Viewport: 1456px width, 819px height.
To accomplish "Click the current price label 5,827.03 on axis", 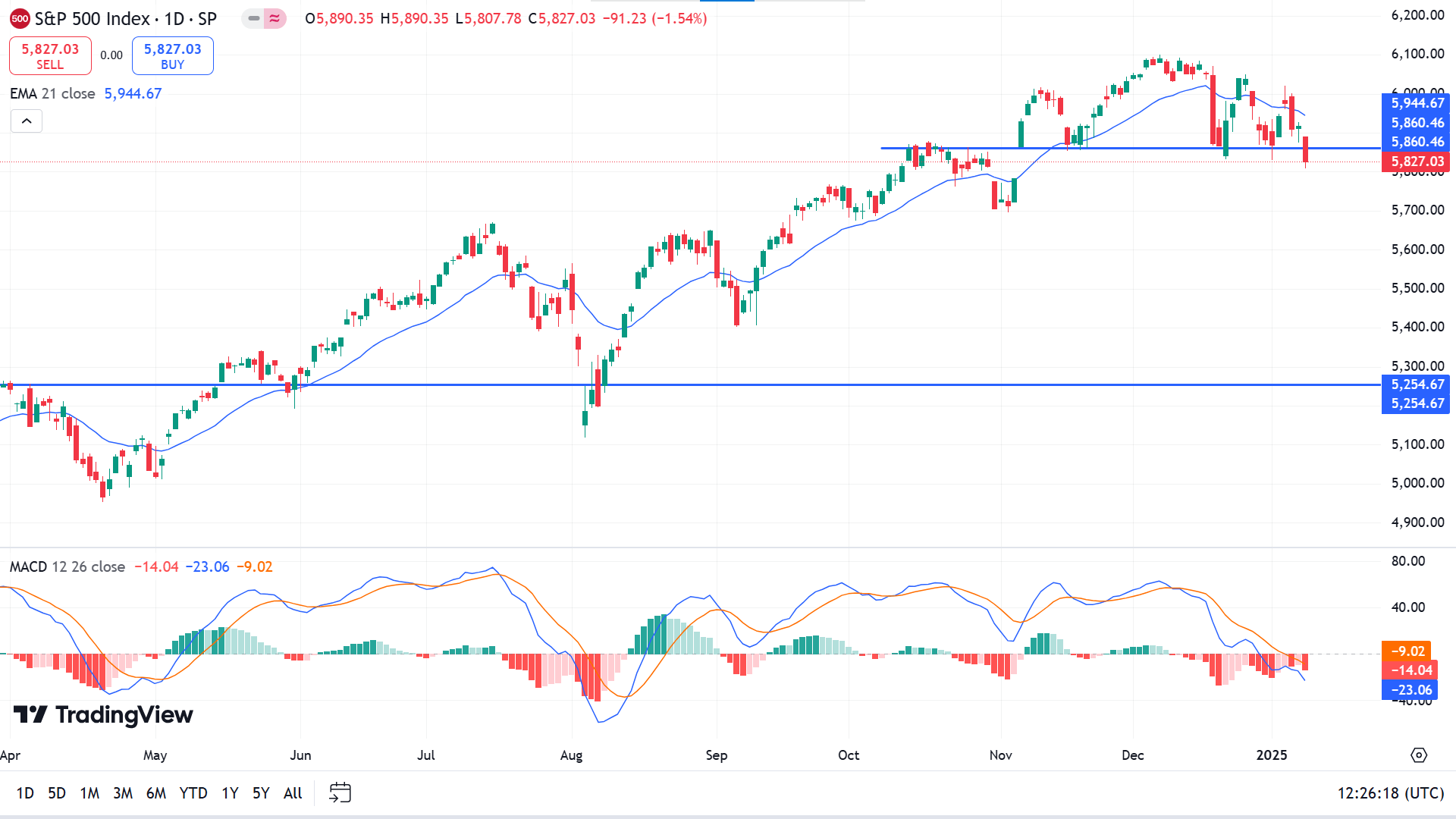I will [1416, 162].
